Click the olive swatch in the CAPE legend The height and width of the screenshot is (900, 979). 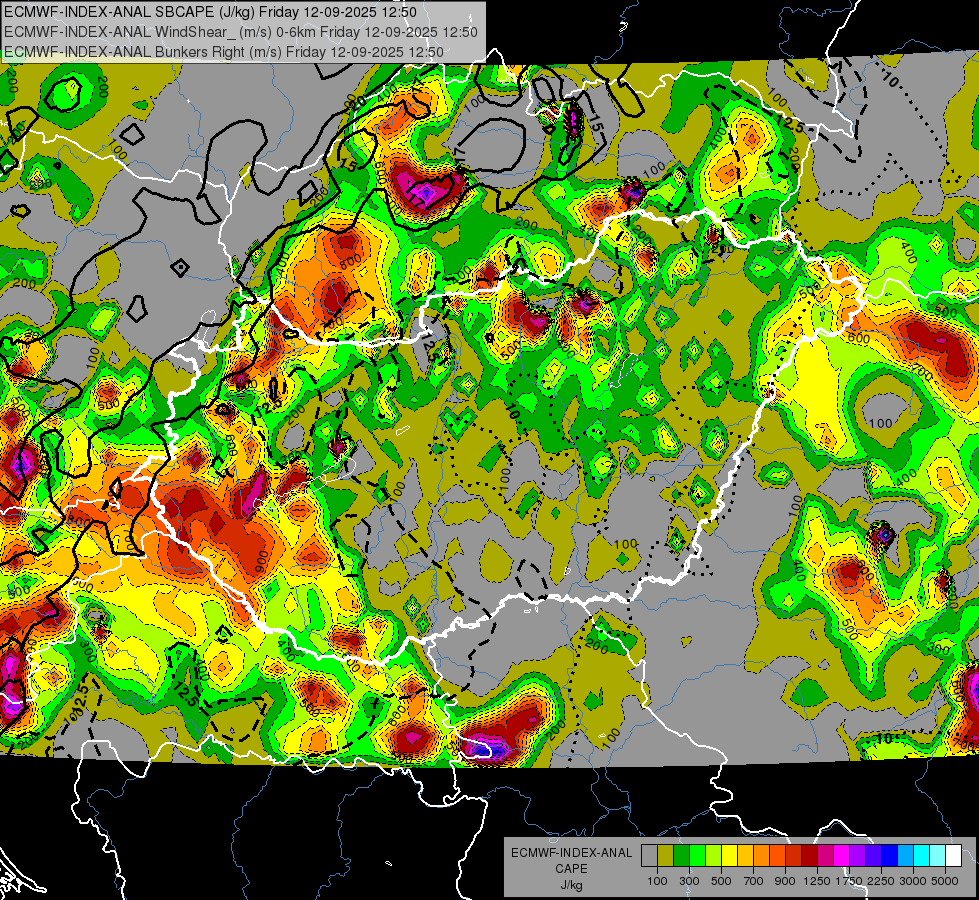click(666, 855)
